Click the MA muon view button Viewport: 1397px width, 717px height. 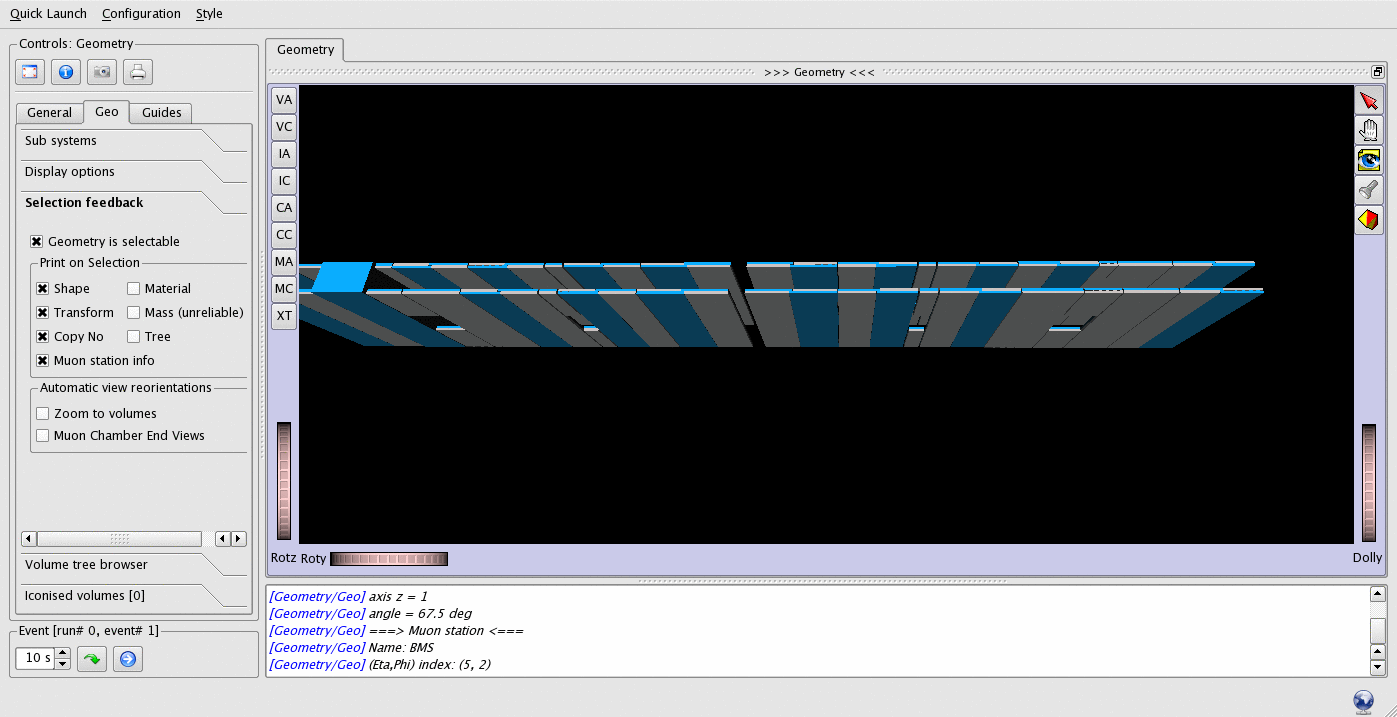[x=284, y=262]
